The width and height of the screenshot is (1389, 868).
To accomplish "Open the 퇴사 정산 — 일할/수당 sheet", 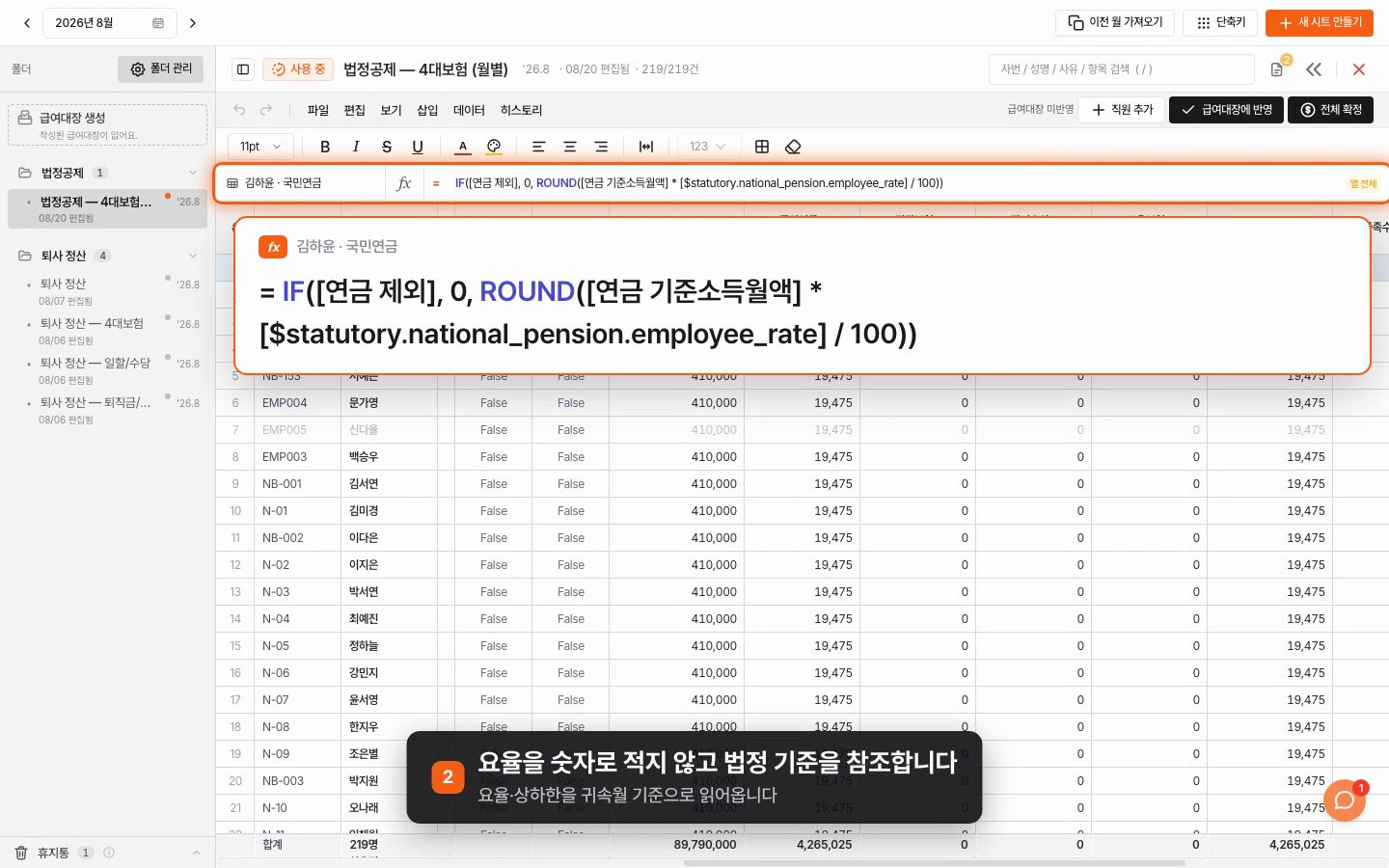I will pyautogui.click(x=107, y=370).
